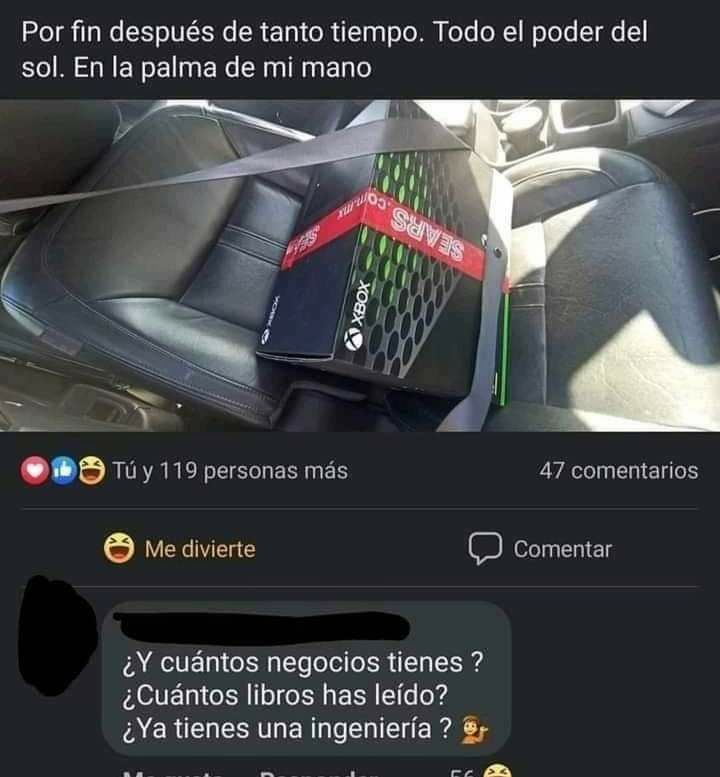Click the blue thumbs-up reaction icon
This screenshot has width=720, height=777.
(63, 471)
